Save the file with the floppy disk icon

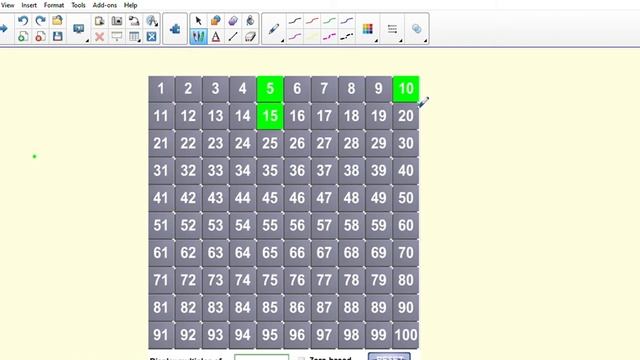(x=57, y=36)
